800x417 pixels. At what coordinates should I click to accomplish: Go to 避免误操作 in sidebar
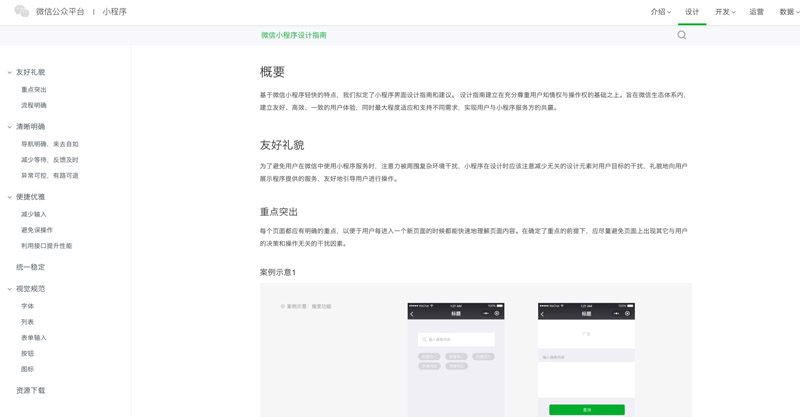click(37, 230)
